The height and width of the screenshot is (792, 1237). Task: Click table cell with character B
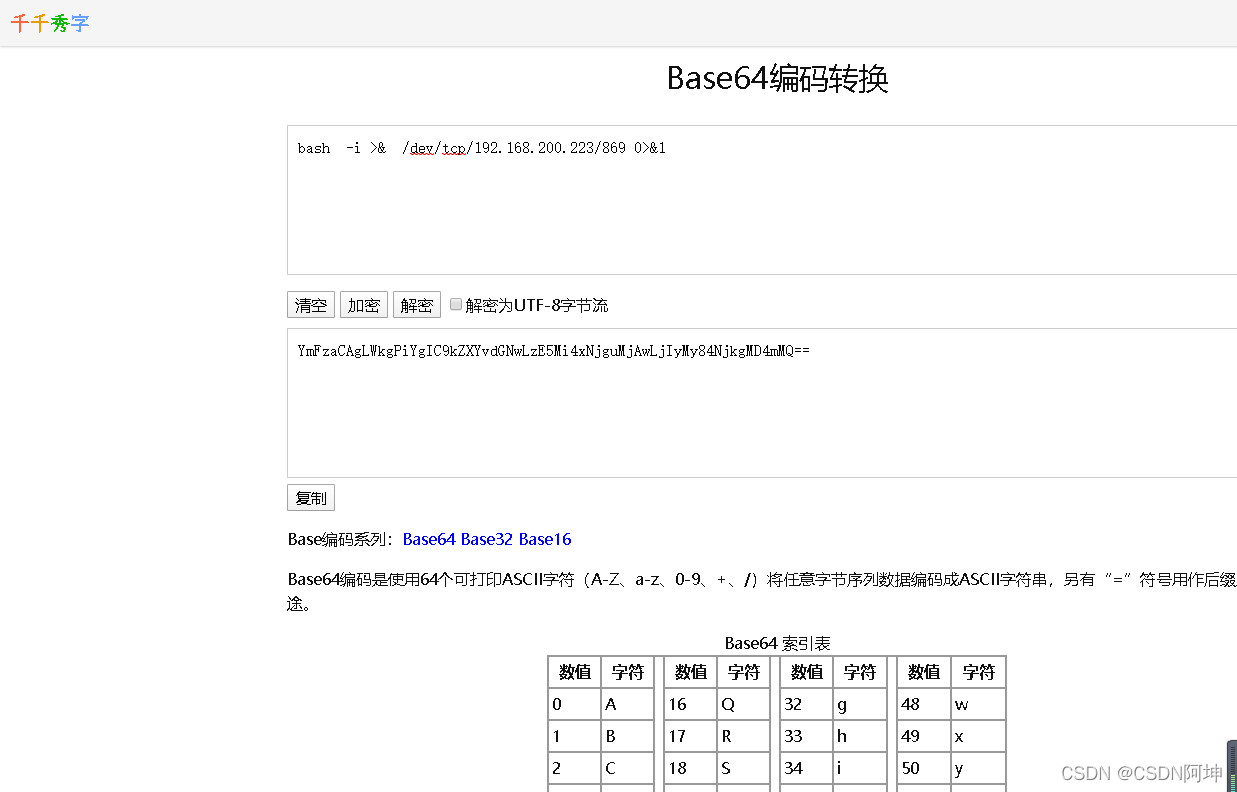[627, 736]
